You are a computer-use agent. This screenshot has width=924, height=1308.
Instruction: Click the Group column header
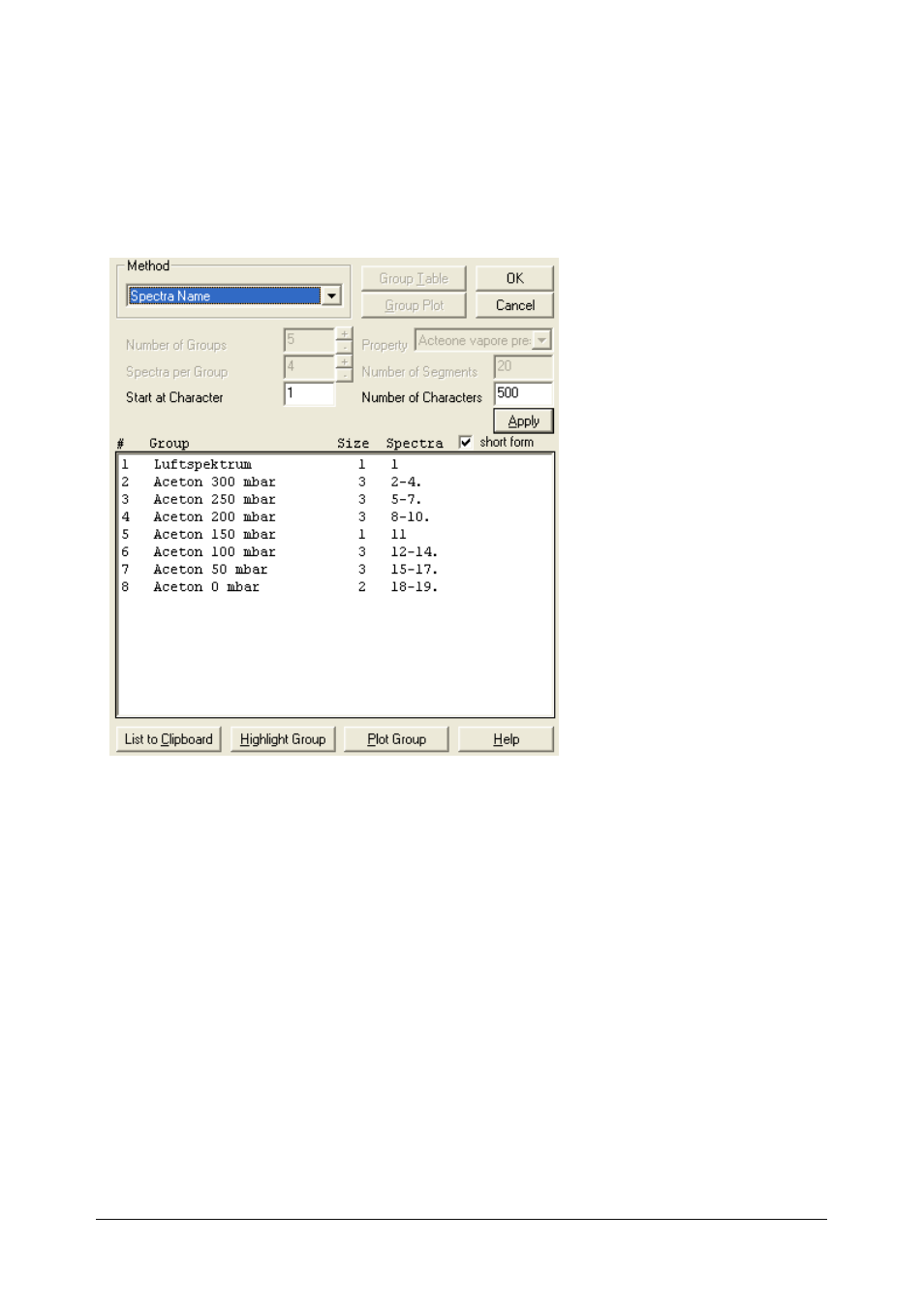(169, 444)
